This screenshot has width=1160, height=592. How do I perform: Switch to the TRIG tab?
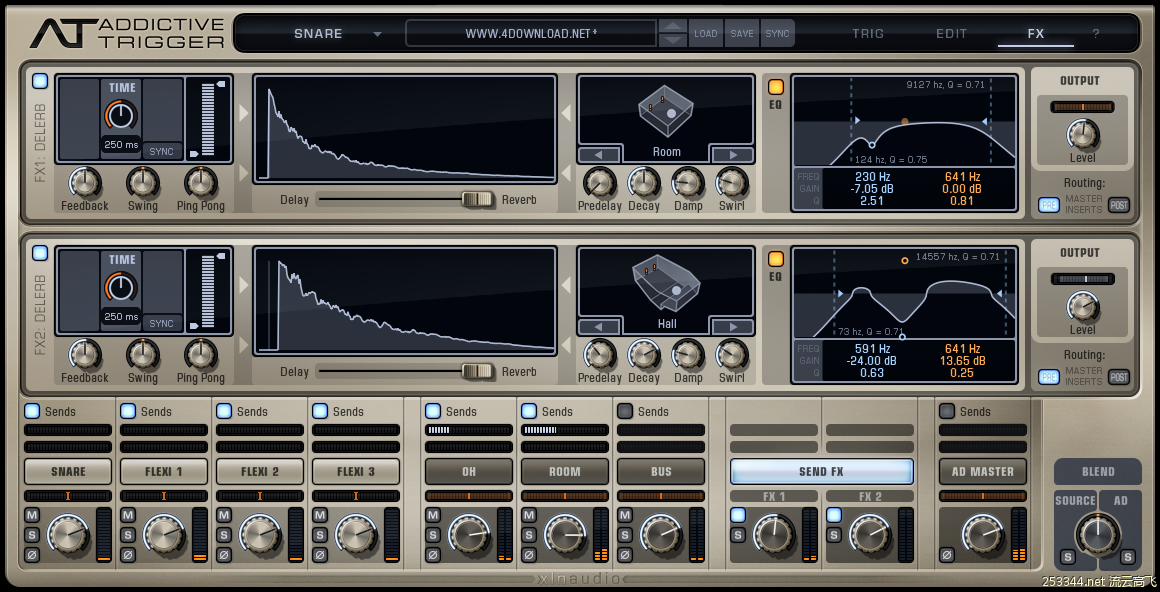tap(868, 33)
